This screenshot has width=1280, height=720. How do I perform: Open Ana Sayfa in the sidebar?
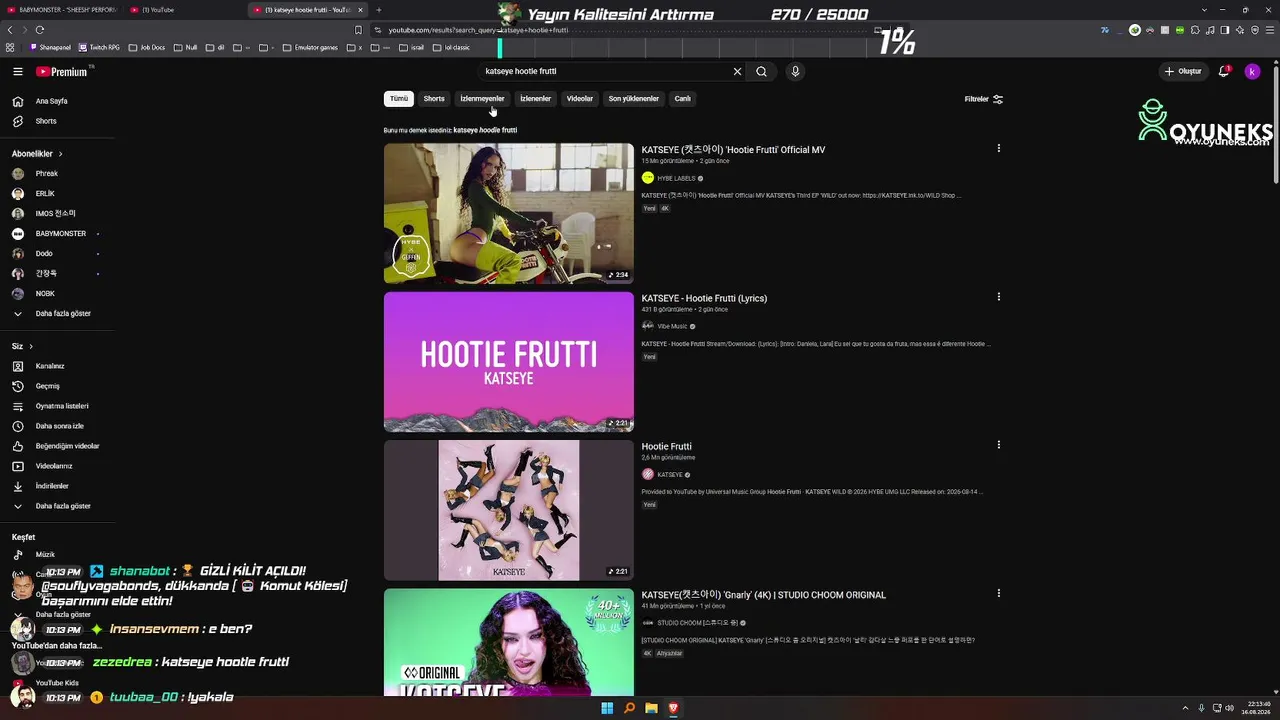pyautogui.click(x=58, y=101)
